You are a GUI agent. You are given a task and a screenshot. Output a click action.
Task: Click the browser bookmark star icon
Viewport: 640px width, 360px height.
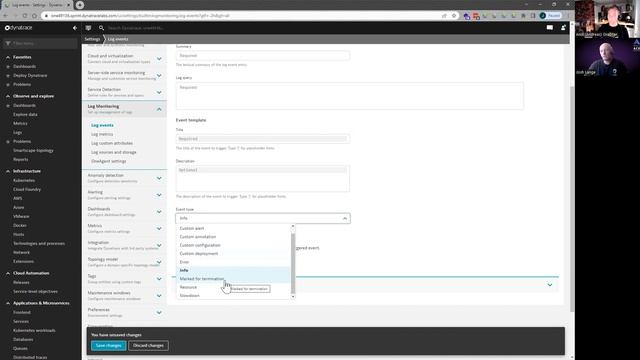point(454,16)
